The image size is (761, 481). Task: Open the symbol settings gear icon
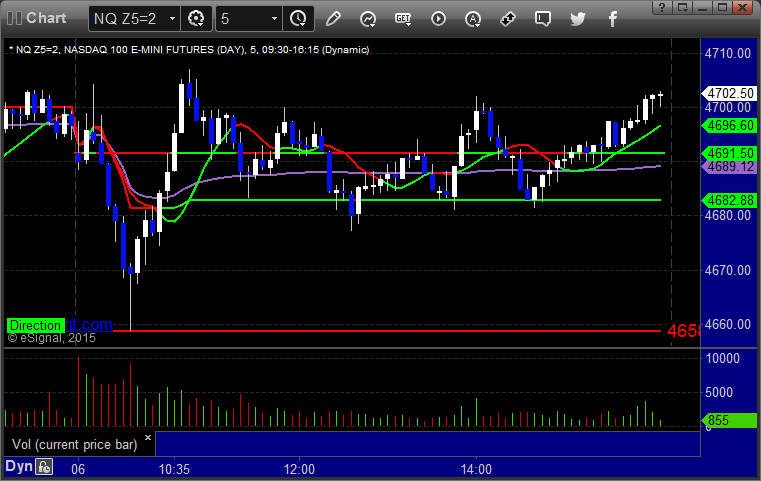tap(196, 18)
